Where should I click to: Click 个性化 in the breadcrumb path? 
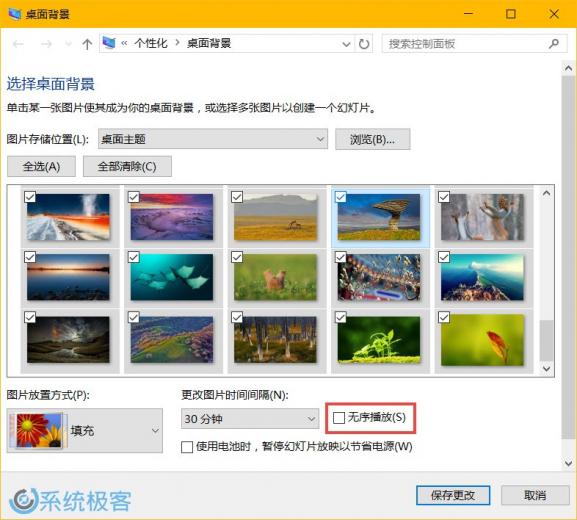[x=151, y=43]
